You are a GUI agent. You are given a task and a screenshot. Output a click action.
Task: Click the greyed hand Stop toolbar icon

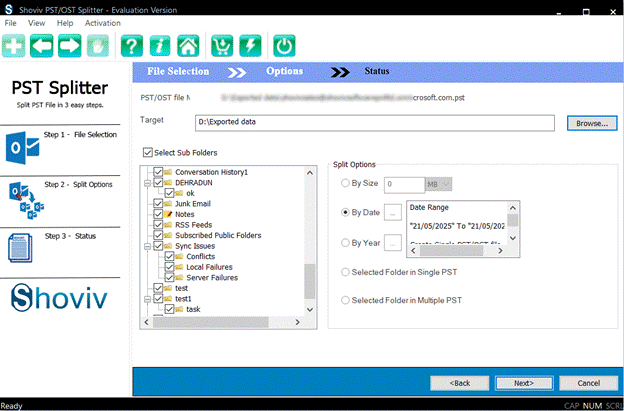point(98,46)
